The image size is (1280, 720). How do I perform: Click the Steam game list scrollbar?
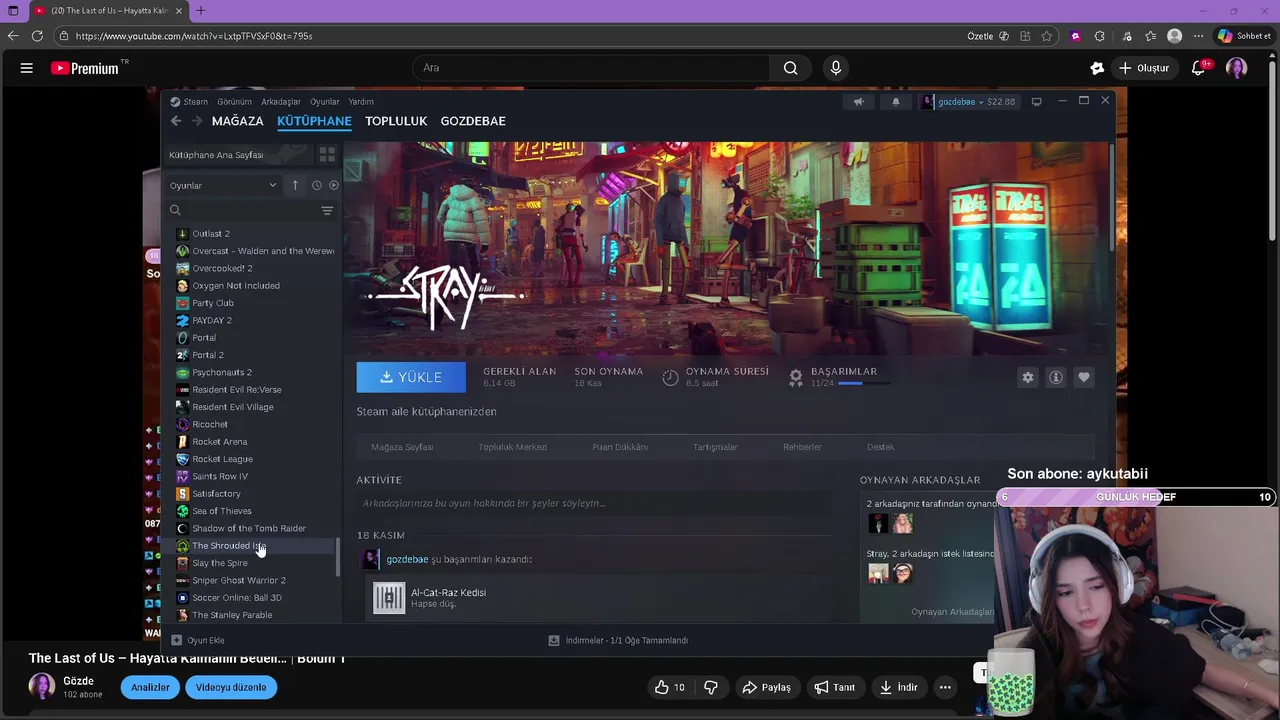[338, 557]
